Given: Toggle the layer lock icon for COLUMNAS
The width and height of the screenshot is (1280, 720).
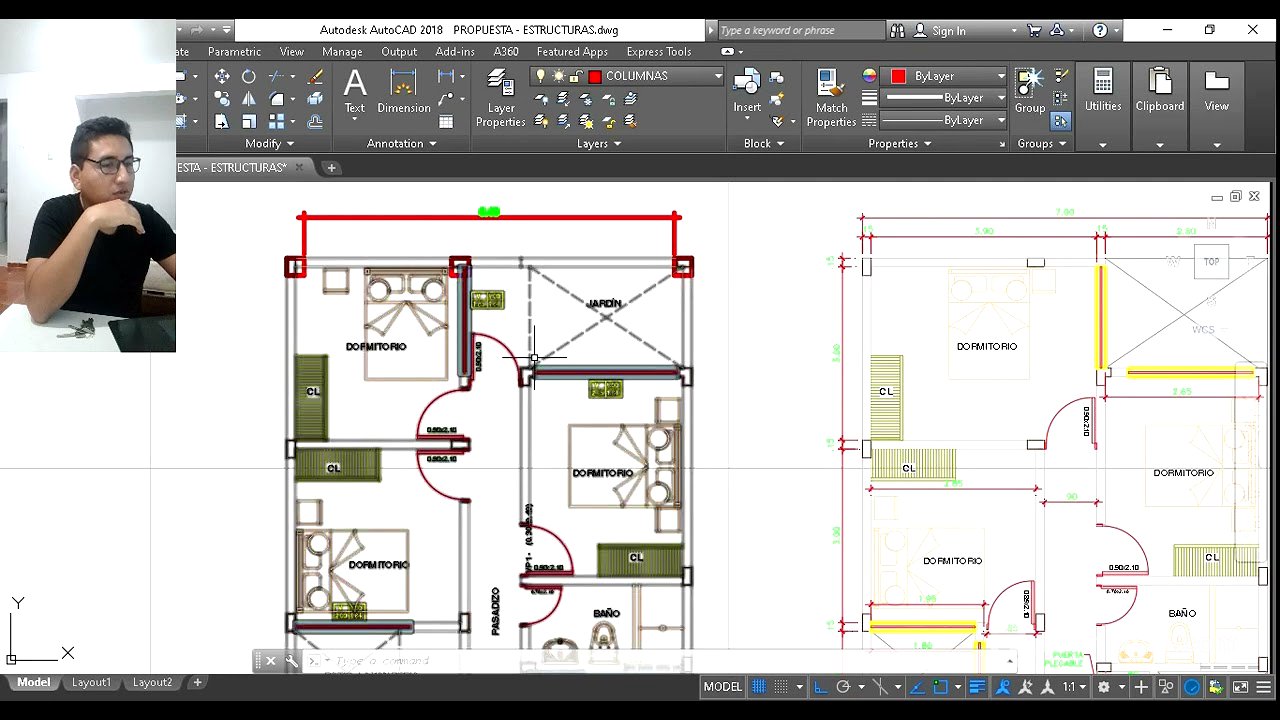Looking at the screenshot, I should click(x=576, y=76).
